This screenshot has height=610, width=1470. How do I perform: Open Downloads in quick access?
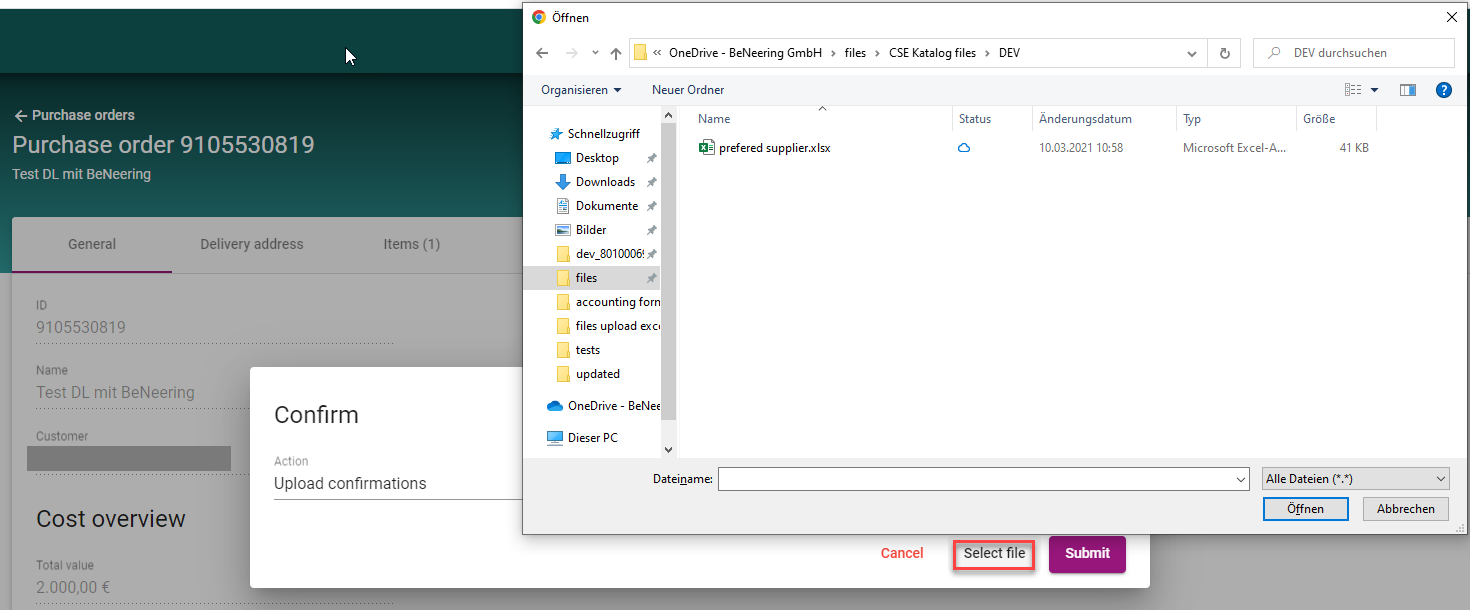tap(604, 182)
